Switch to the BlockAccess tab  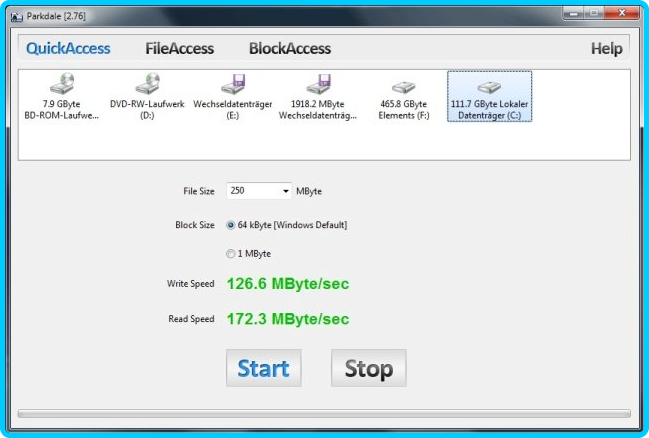[290, 48]
